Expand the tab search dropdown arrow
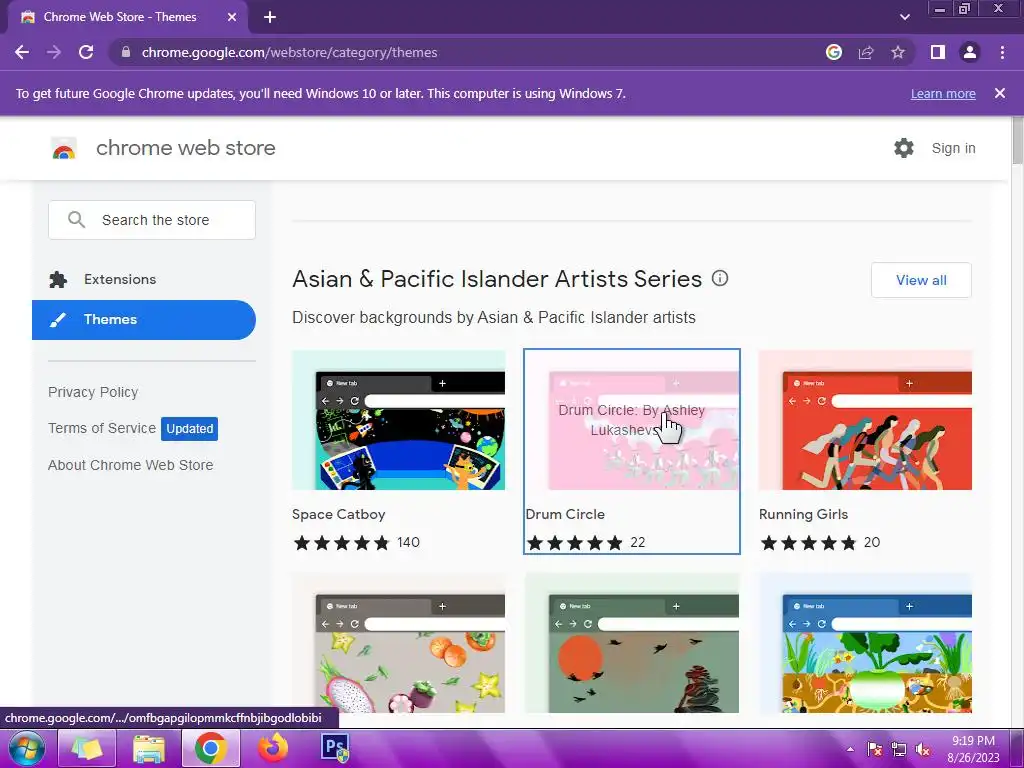 tap(904, 17)
